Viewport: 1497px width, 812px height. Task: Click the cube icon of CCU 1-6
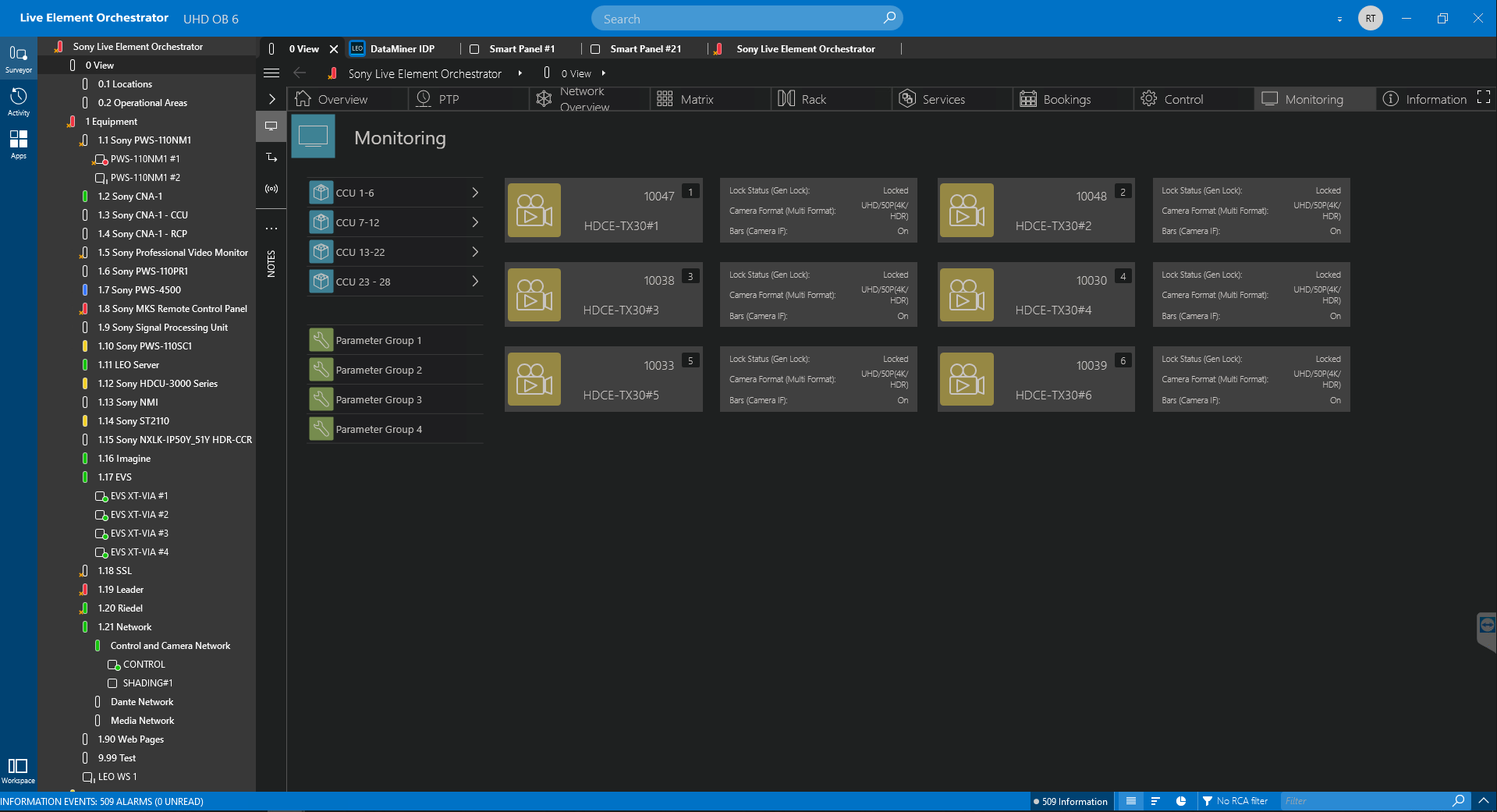pos(321,193)
